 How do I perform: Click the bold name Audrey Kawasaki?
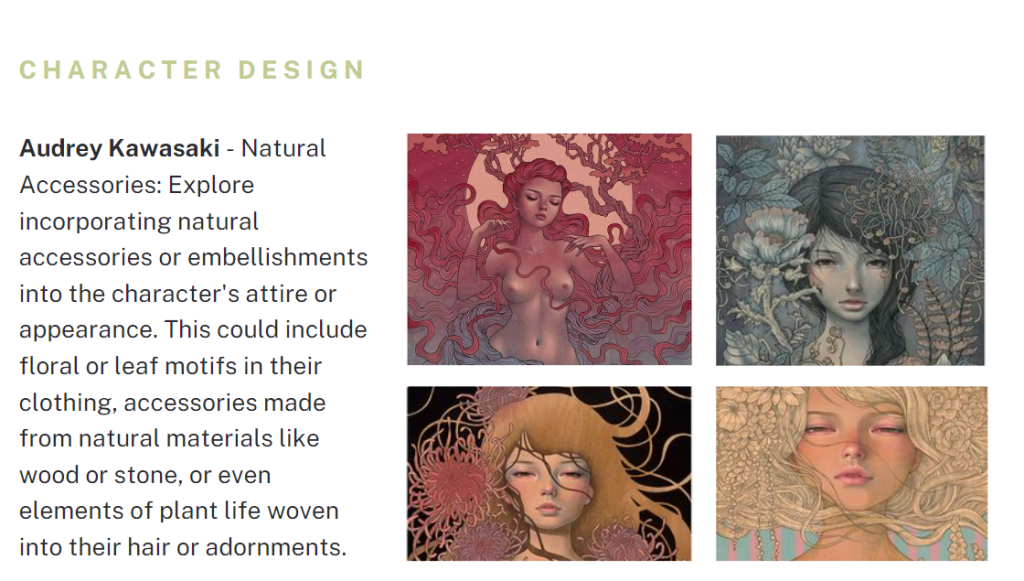point(120,148)
